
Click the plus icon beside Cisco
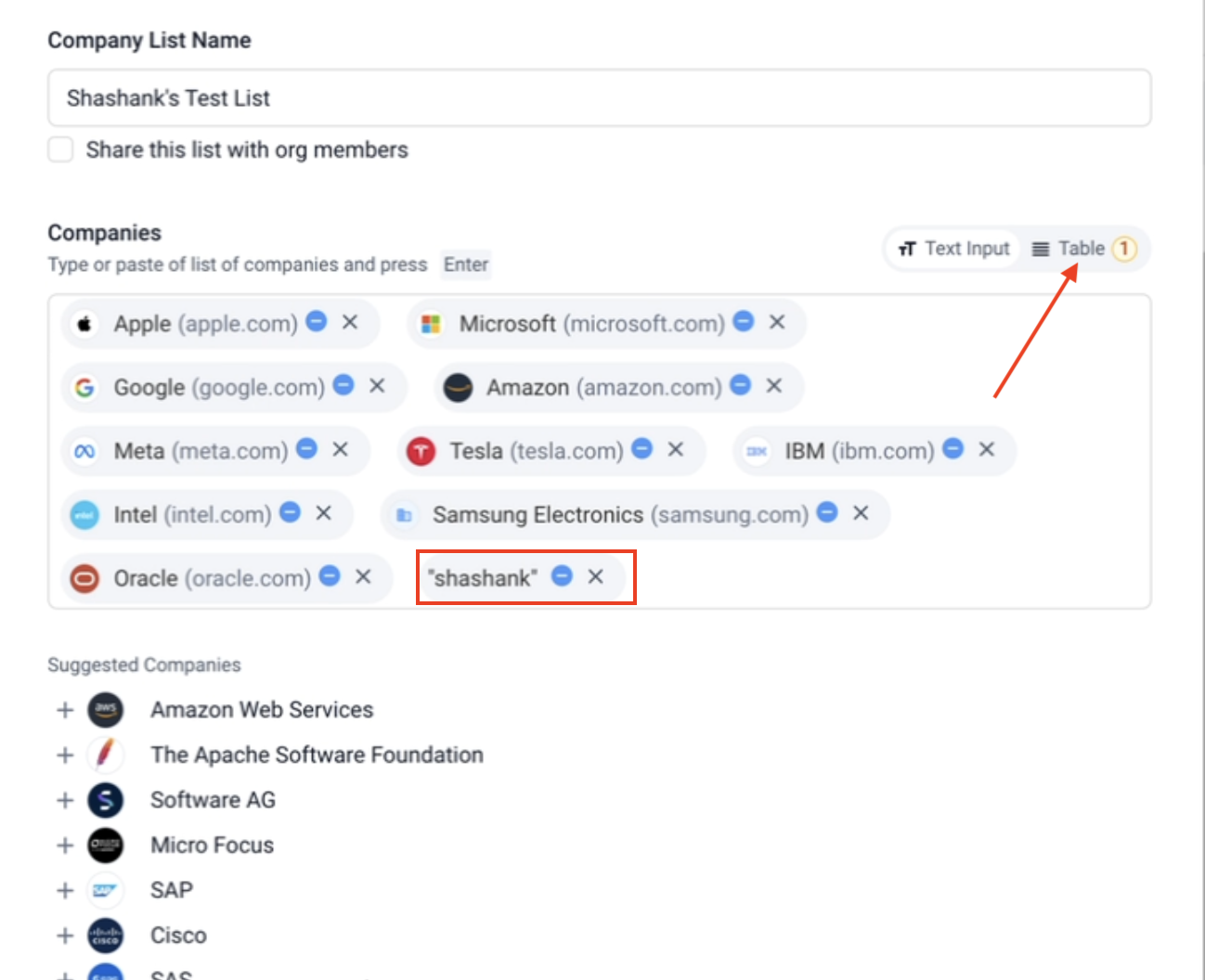65,935
